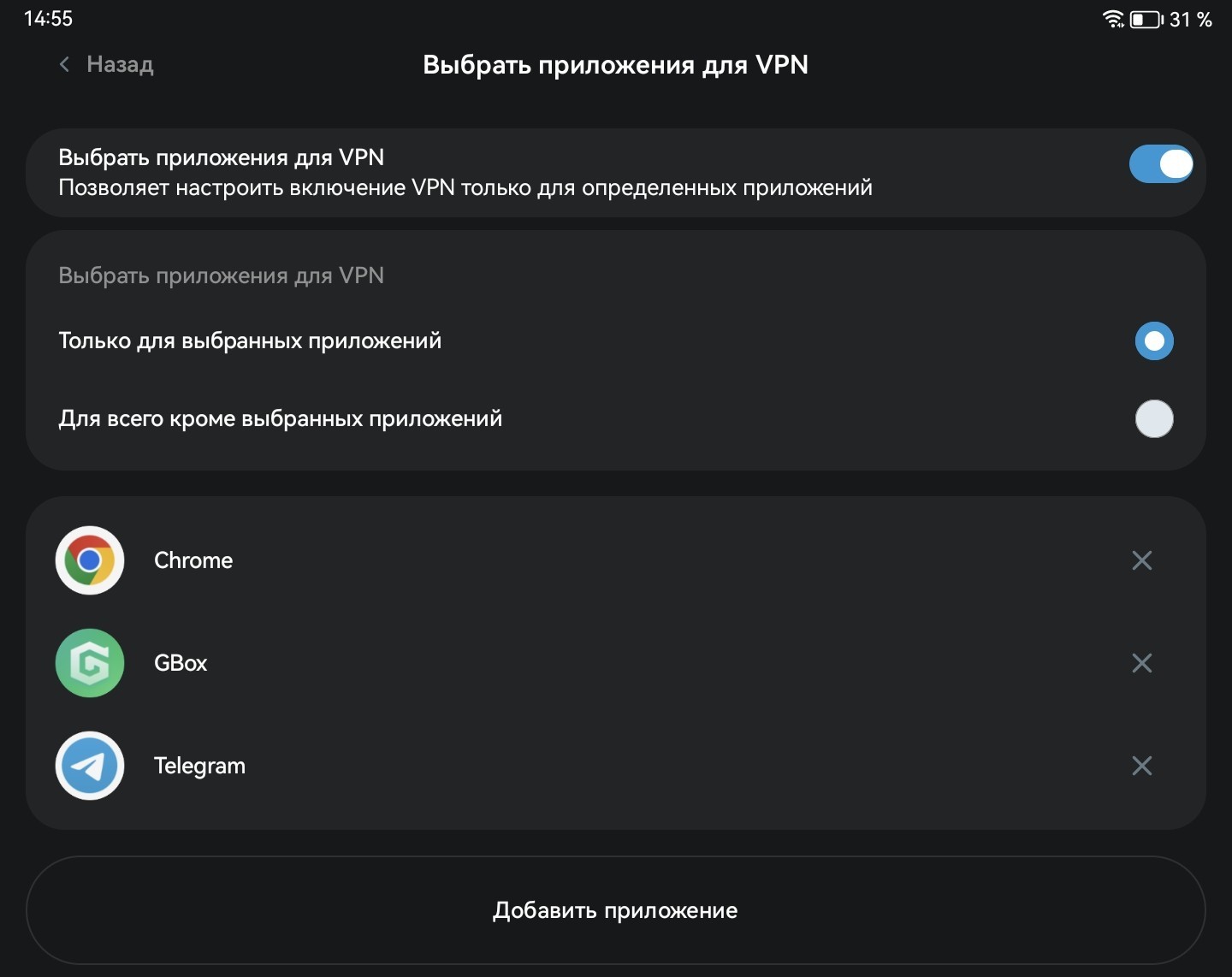Remove Telegram from the VPN list
Viewport: 1232px width, 977px height.
point(1142,766)
